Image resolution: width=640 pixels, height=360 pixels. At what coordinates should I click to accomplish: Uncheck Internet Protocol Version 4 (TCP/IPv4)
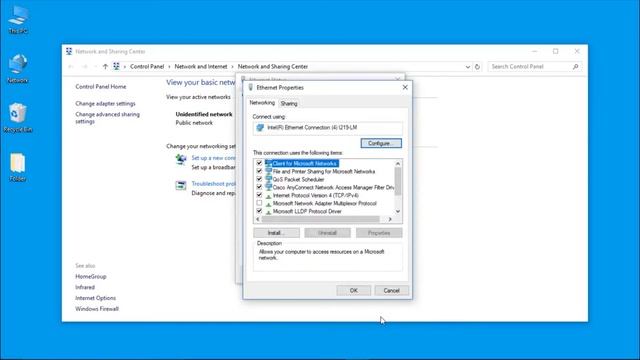click(x=259, y=195)
